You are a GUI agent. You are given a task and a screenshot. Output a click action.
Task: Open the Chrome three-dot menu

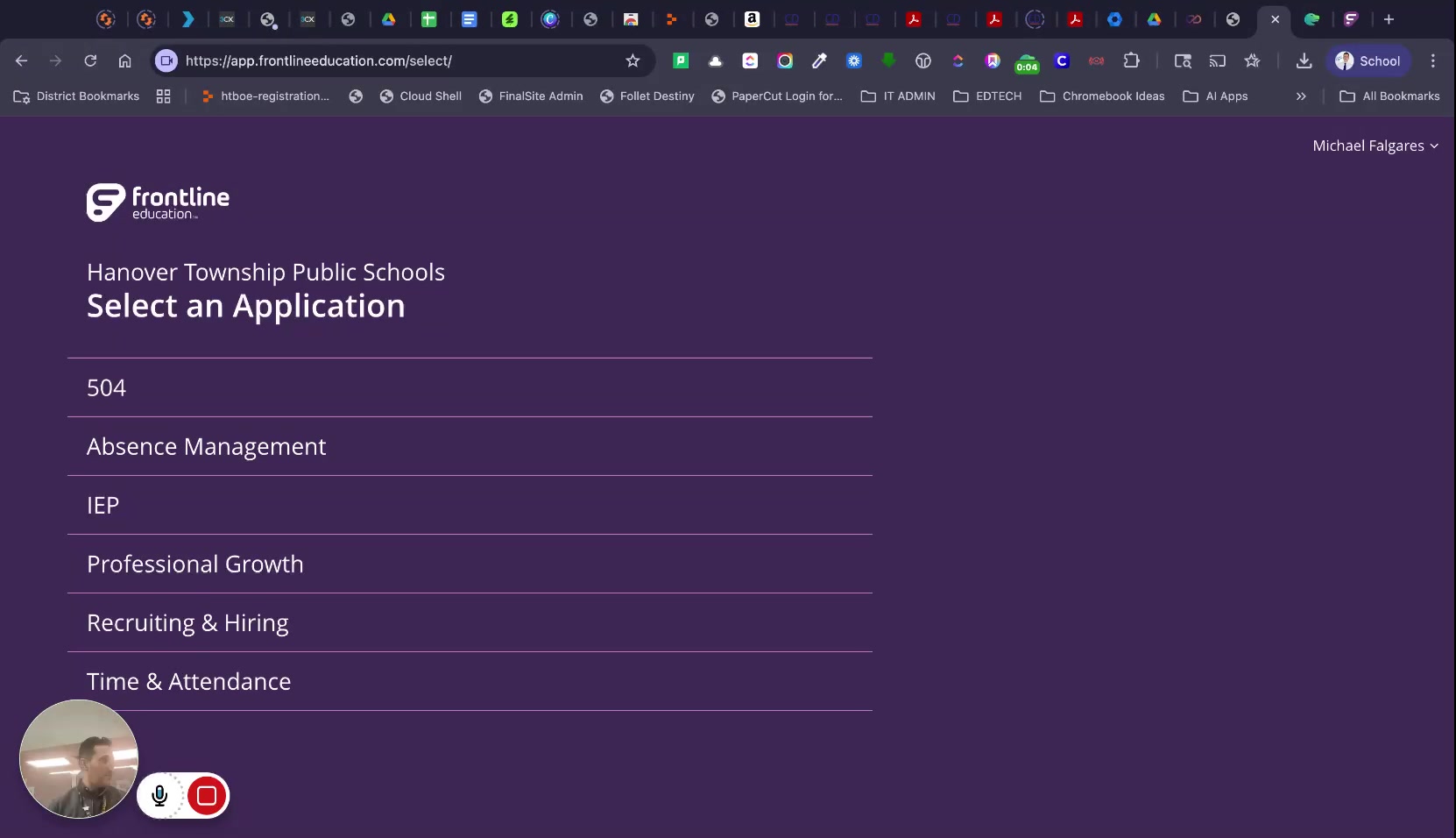[x=1432, y=60]
